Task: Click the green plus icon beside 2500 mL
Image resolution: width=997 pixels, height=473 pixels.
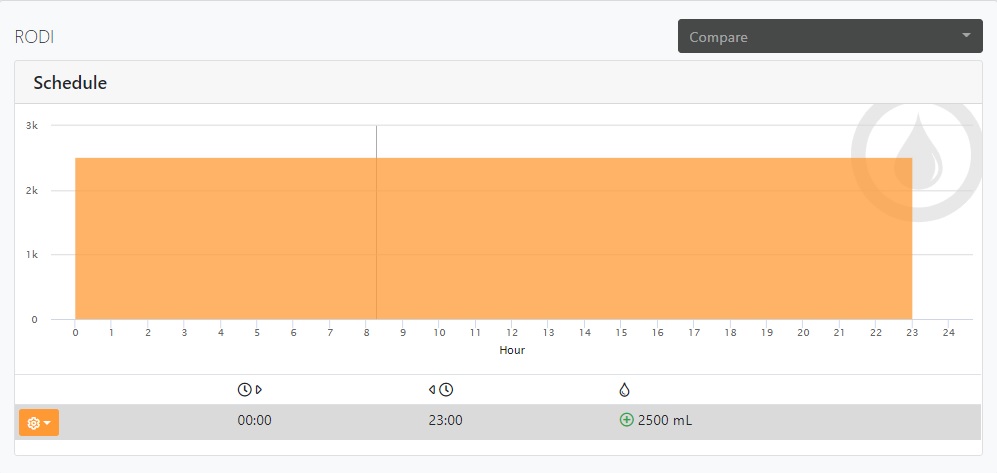Action: tap(626, 420)
